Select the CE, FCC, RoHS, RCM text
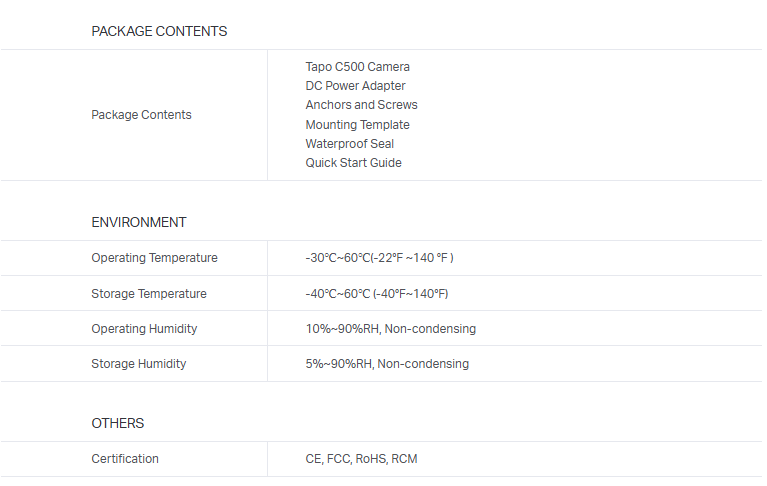Screen dimensions: 767x486 coord(361,459)
